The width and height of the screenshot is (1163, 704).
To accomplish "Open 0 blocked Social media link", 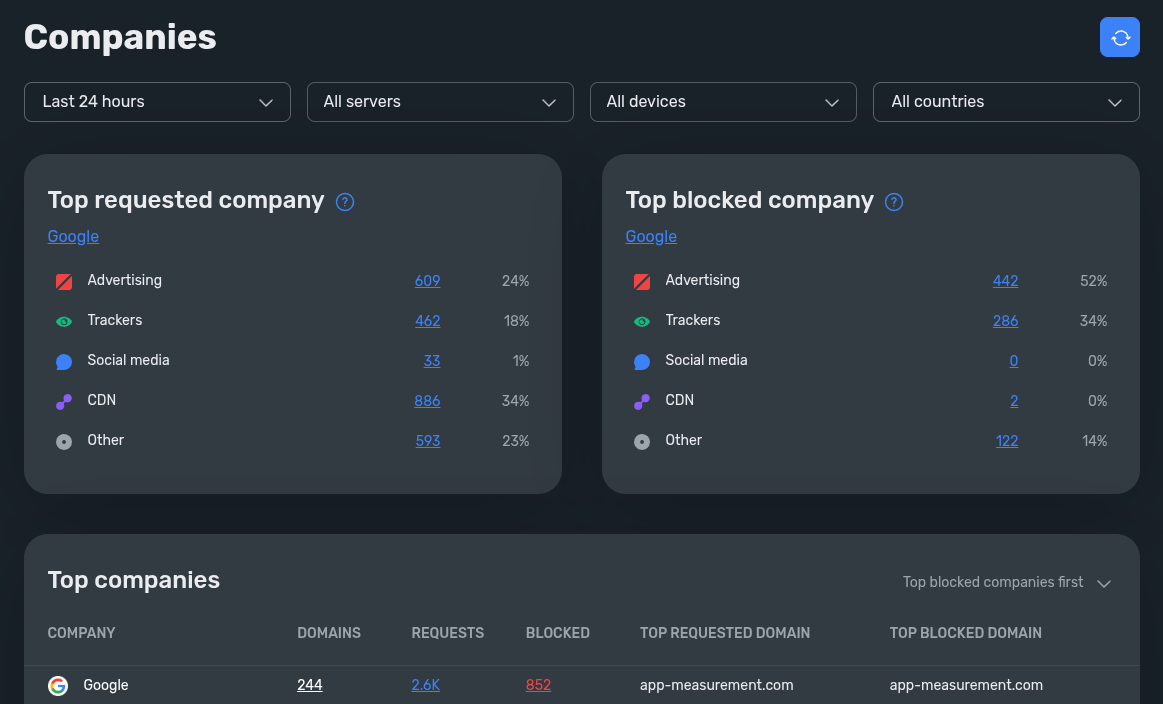I will pos(1014,361).
